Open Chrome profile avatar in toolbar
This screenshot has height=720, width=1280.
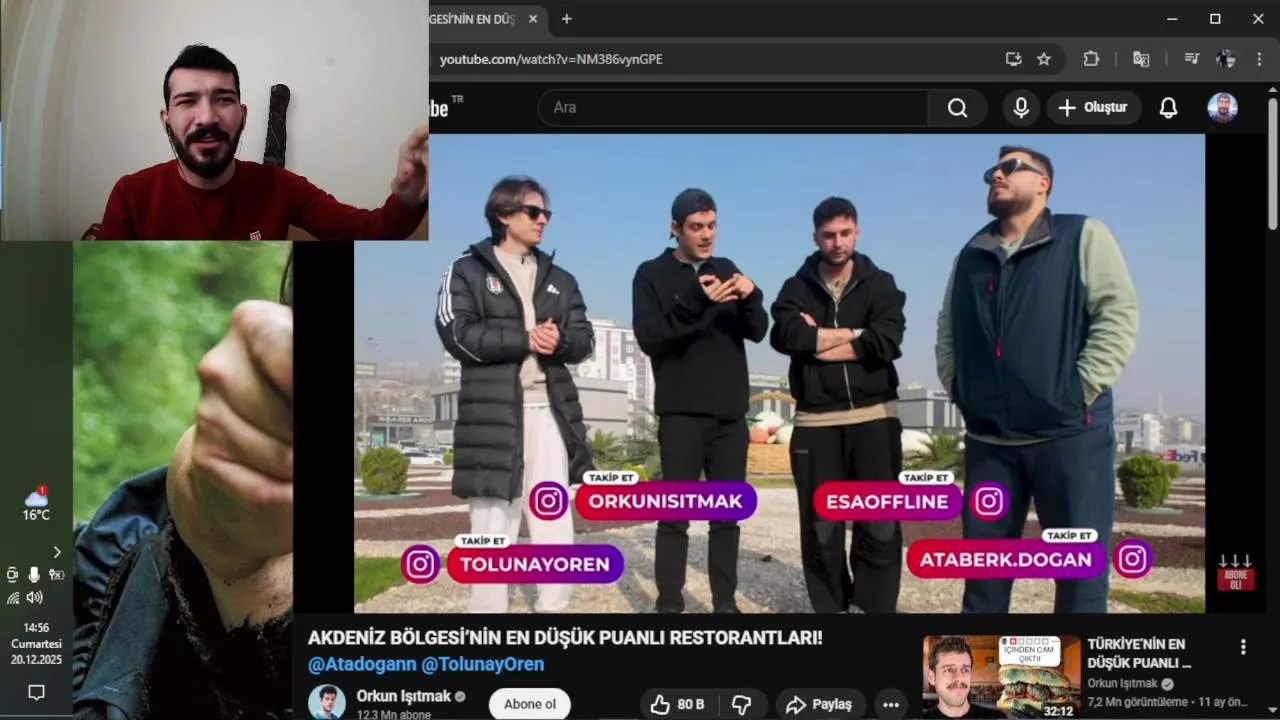tap(1225, 59)
